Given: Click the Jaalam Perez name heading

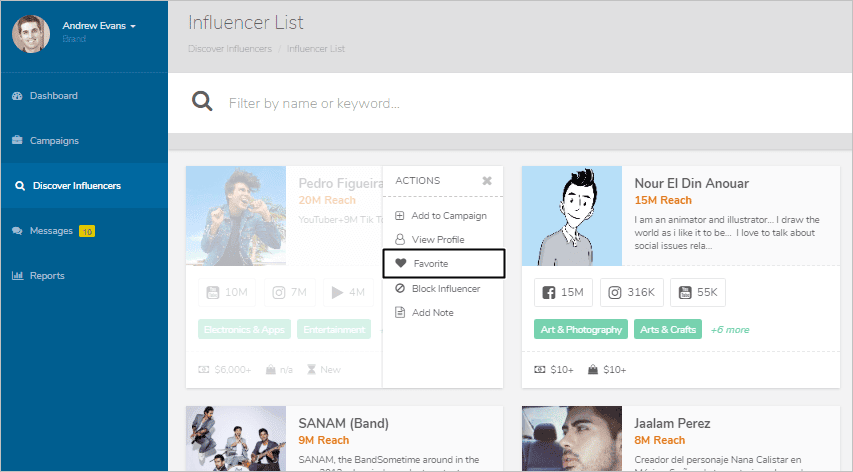Looking at the screenshot, I should pos(672,423).
